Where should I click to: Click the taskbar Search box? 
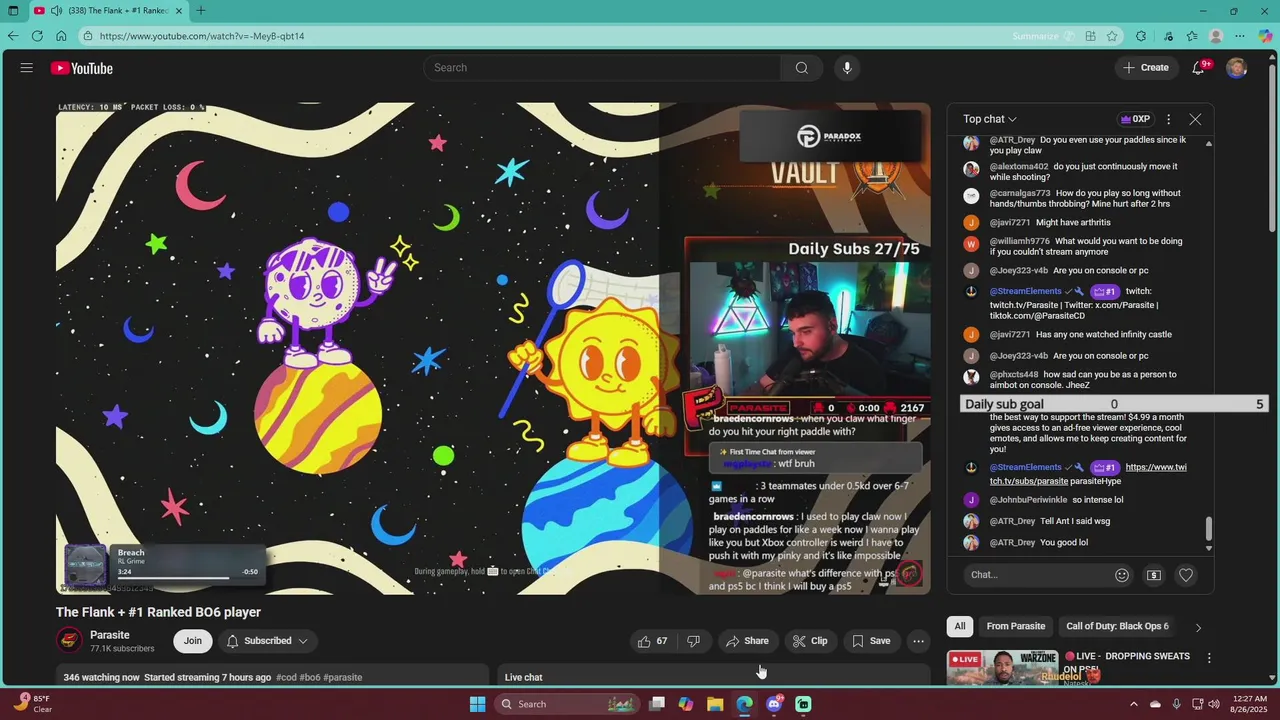point(566,704)
